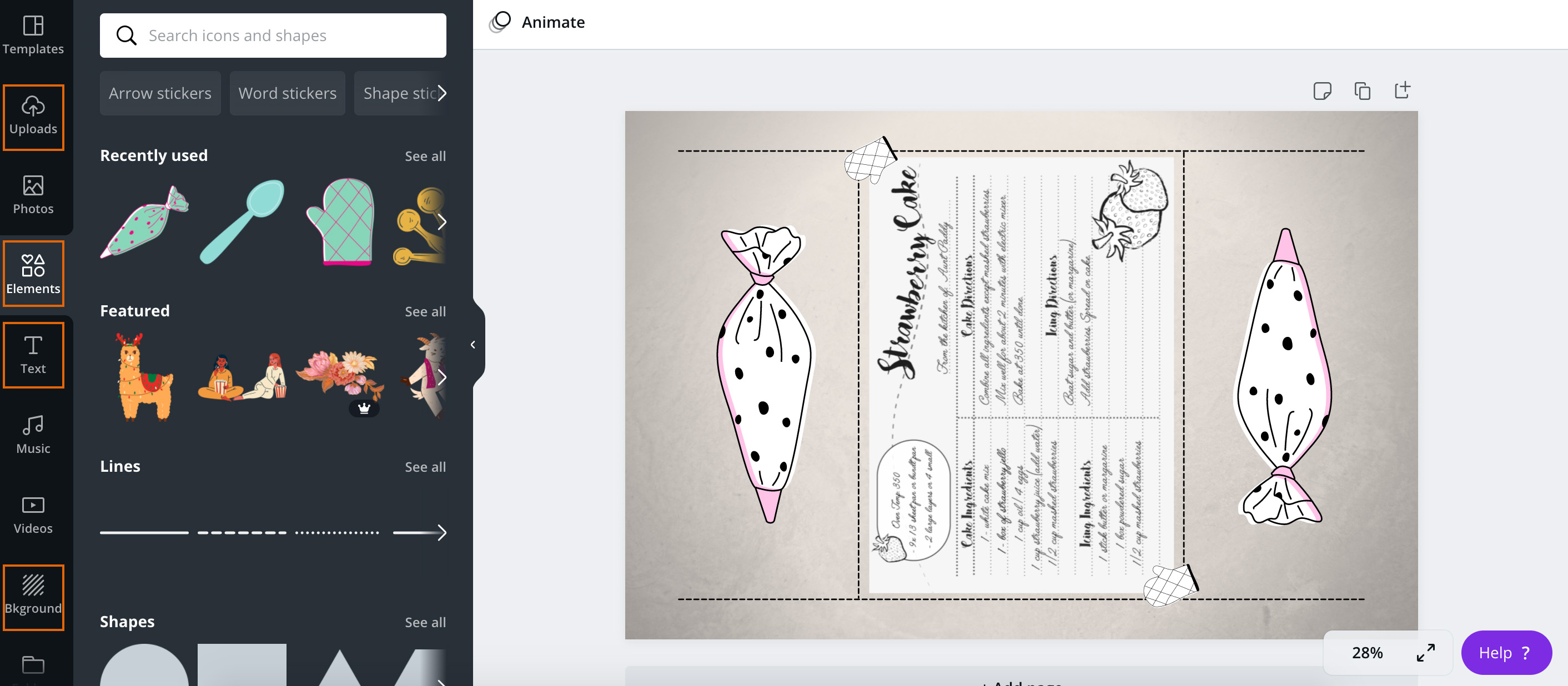Select the left piping bag on canvas
Screen dimensions: 1568x686
(x=766, y=374)
